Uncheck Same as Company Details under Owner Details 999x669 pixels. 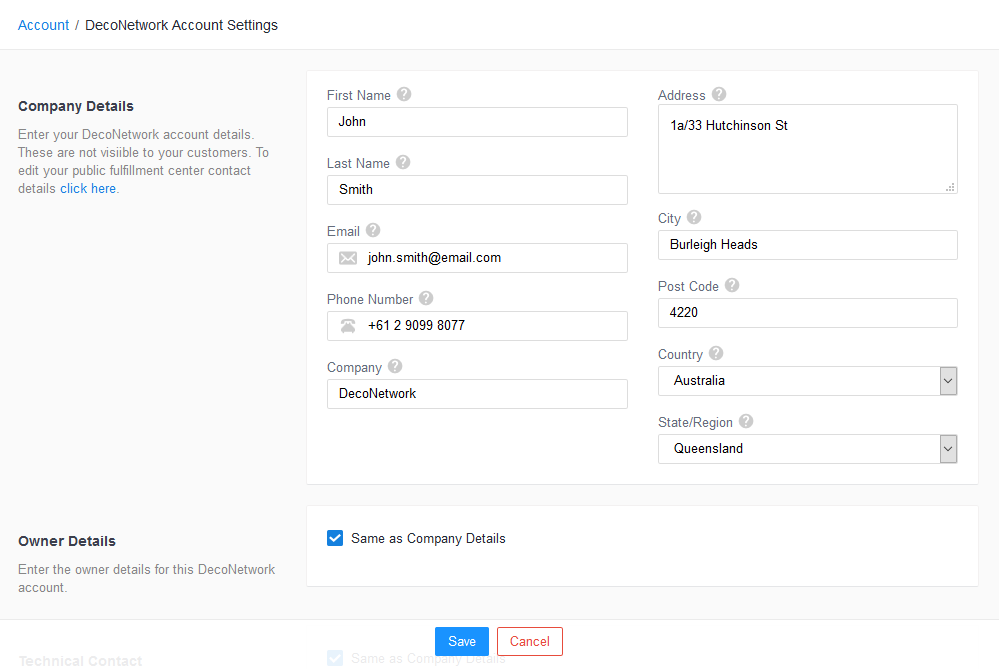coord(335,537)
